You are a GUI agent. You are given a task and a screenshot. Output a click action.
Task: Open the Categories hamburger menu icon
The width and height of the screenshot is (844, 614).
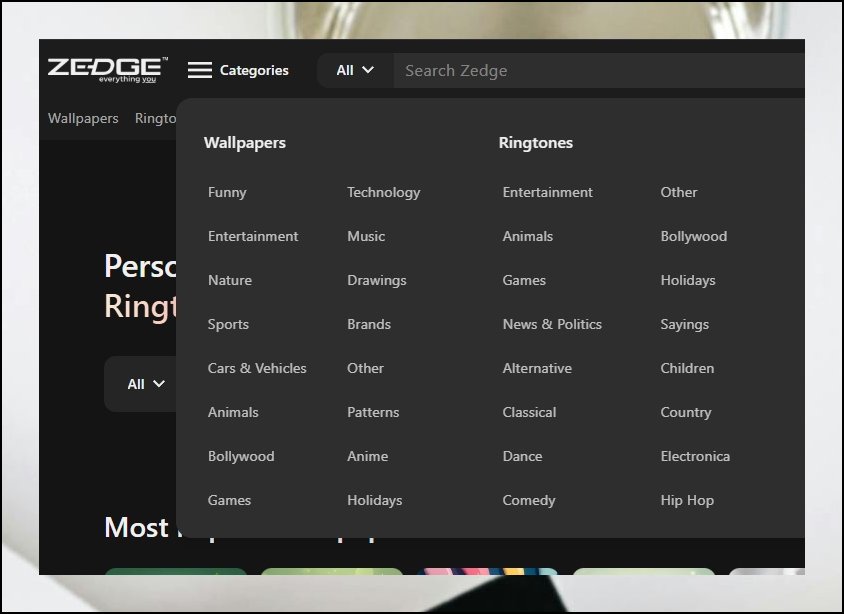pyautogui.click(x=200, y=70)
